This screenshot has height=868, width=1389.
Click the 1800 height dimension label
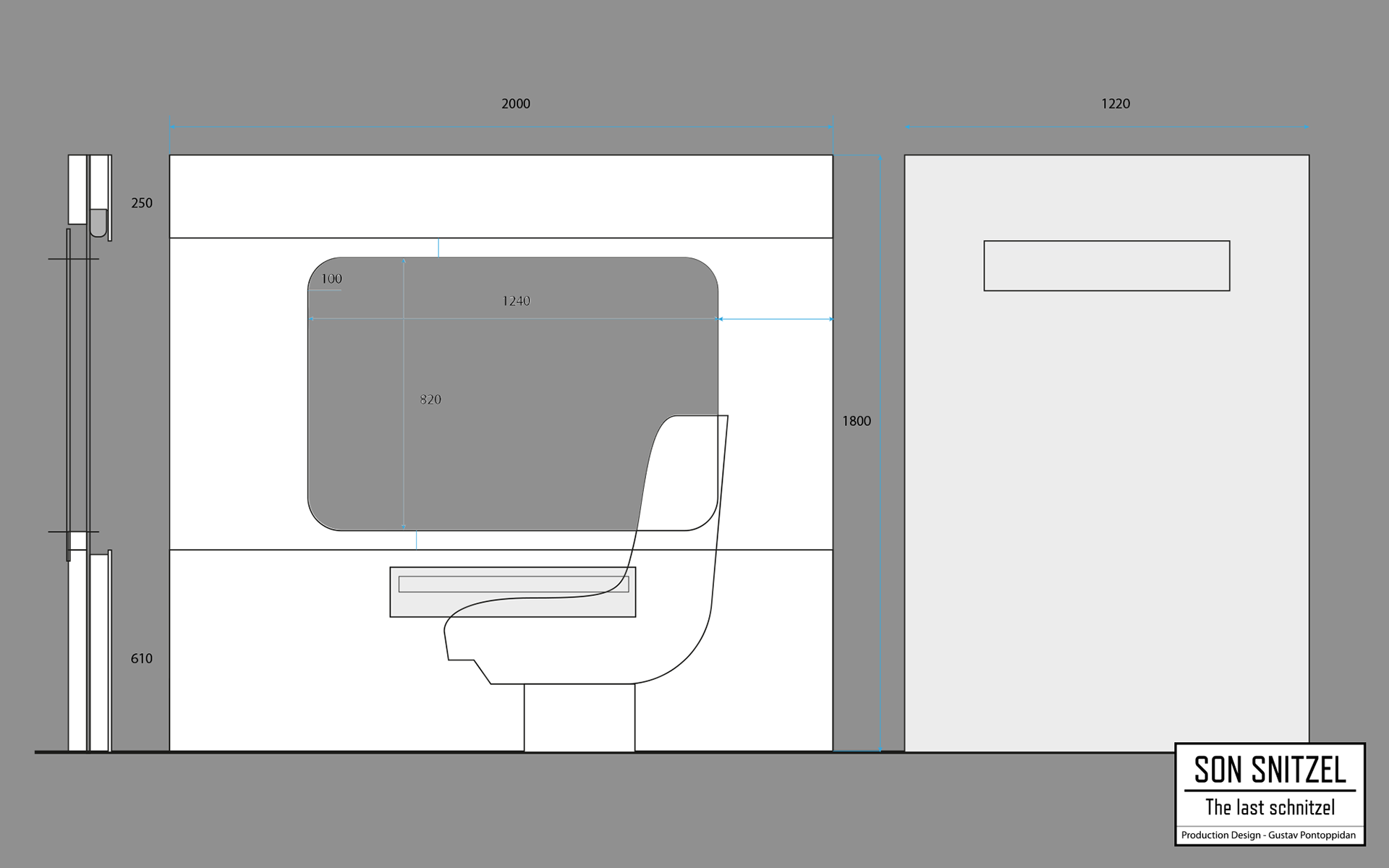[x=856, y=421]
